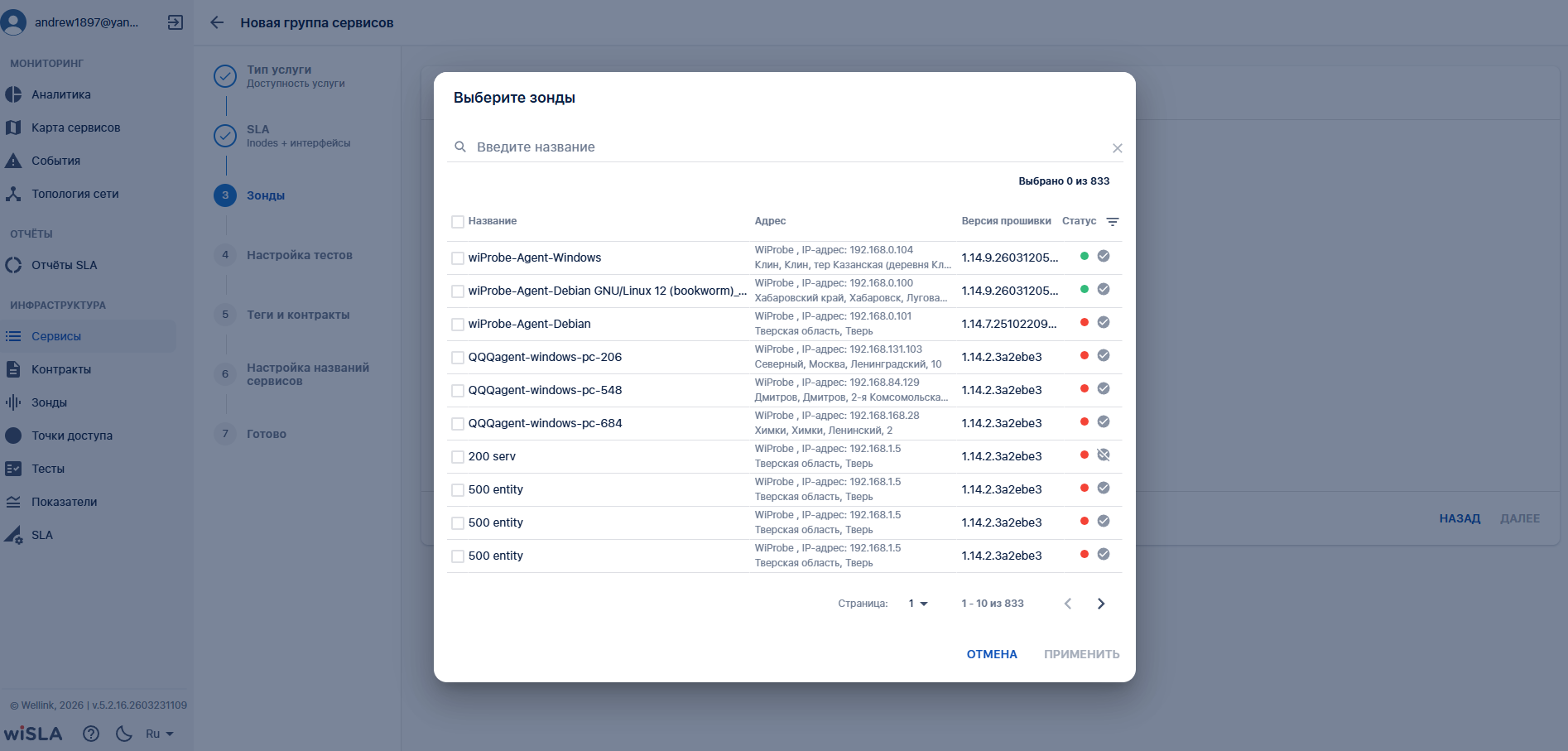Open help question mark icon

click(91, 734)
